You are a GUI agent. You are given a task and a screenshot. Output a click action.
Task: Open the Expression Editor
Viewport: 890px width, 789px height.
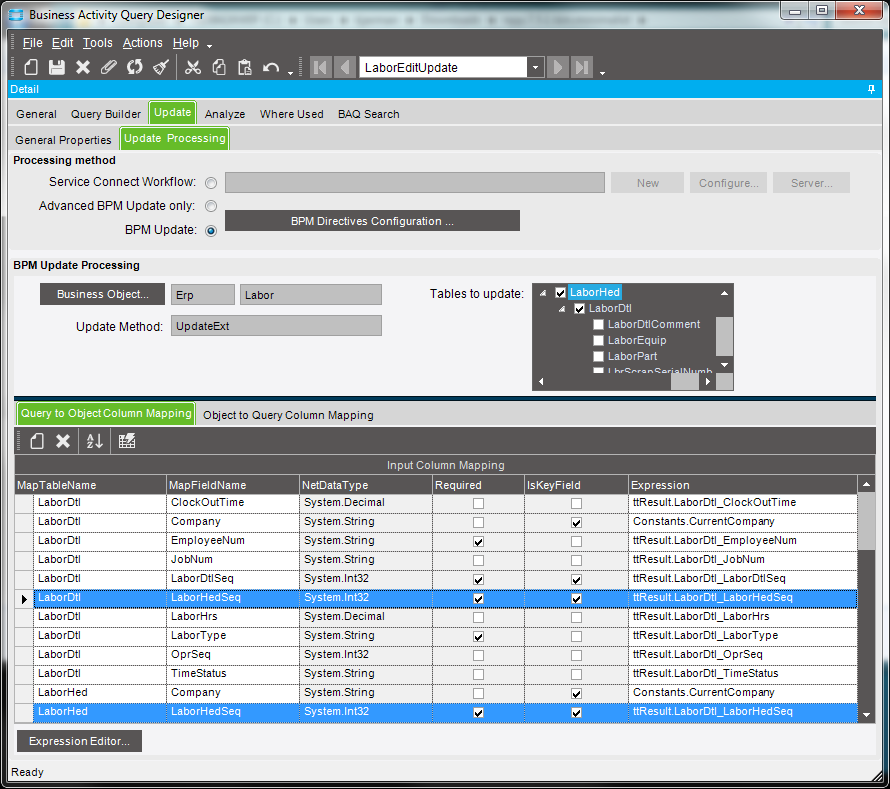click(79, 741)
